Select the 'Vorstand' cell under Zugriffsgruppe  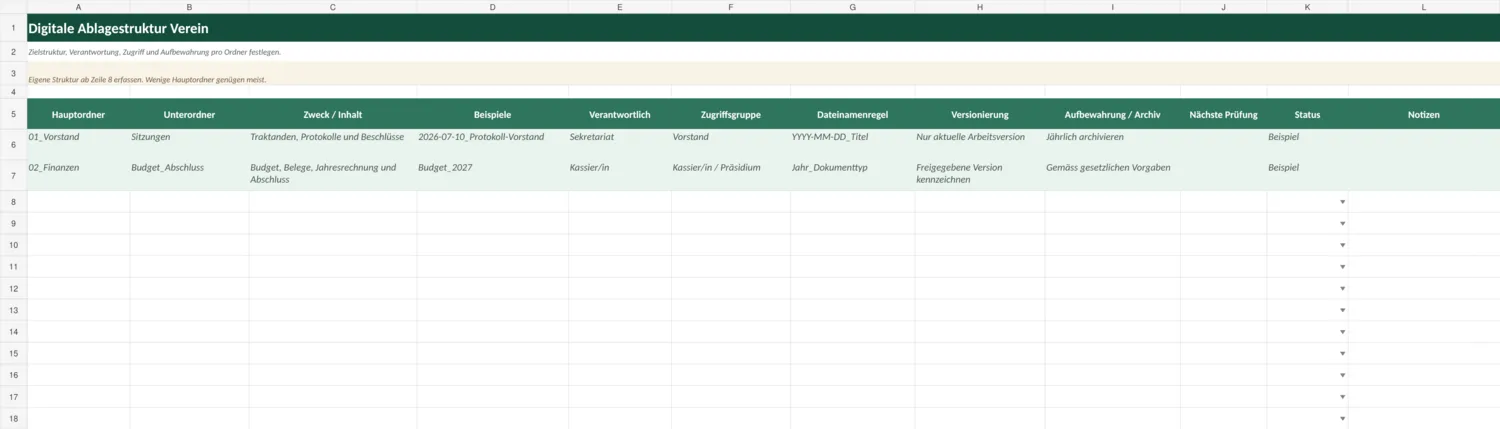731,144
